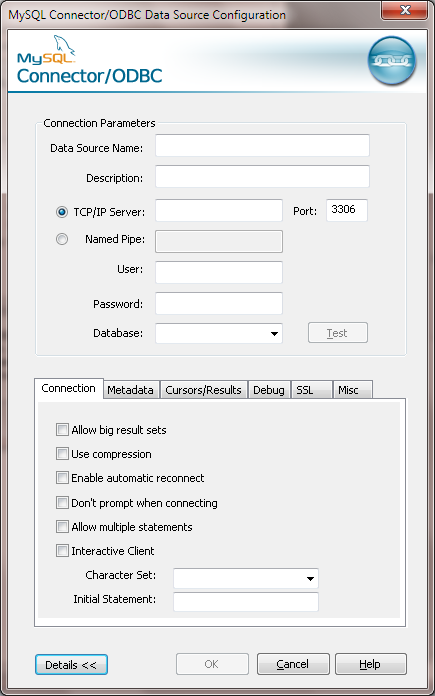Focus the Data Source Name field
The image size is (435, 696).
coord(262,146)
